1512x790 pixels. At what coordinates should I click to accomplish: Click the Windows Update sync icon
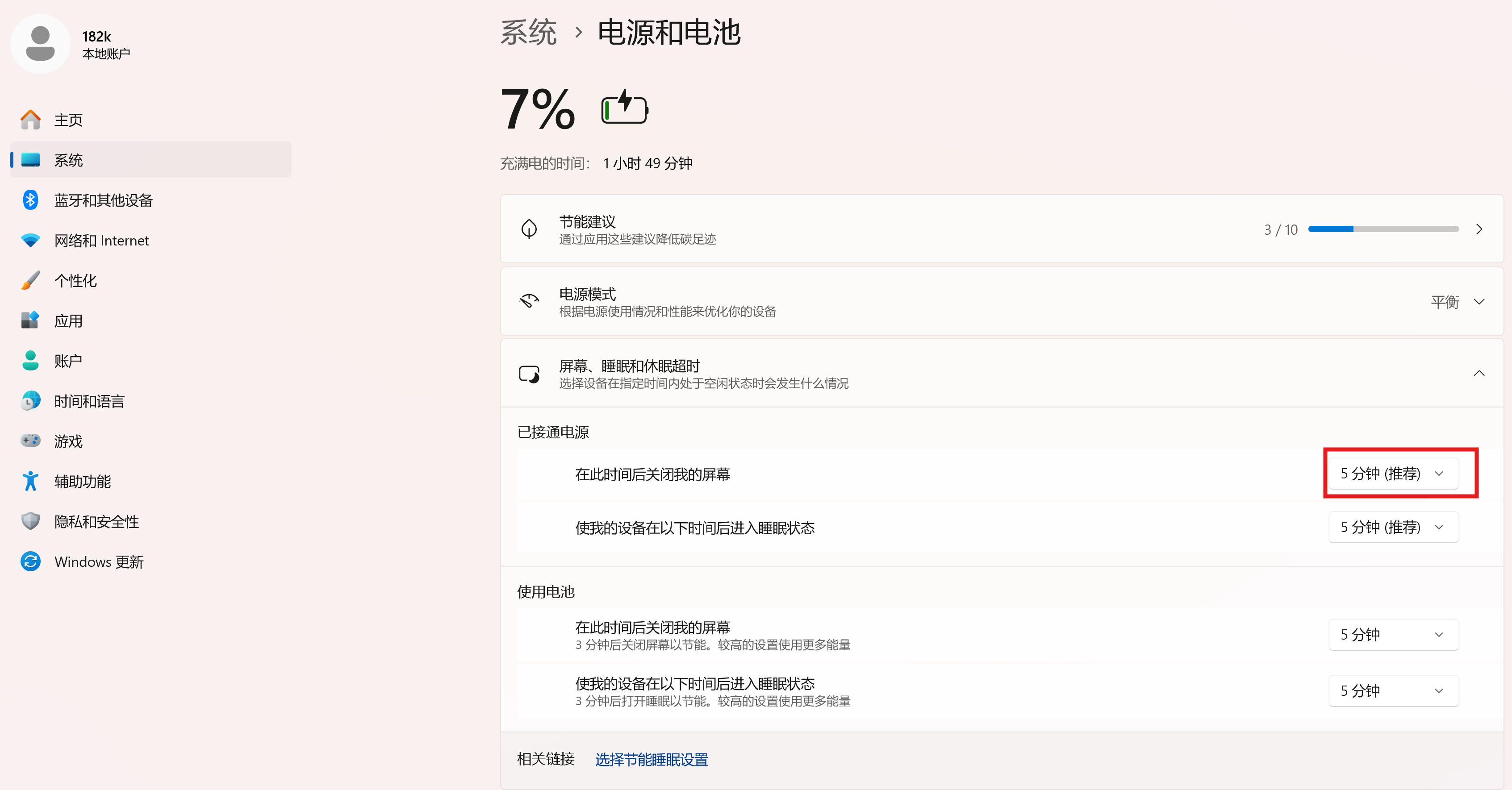[x=30, y=561]
